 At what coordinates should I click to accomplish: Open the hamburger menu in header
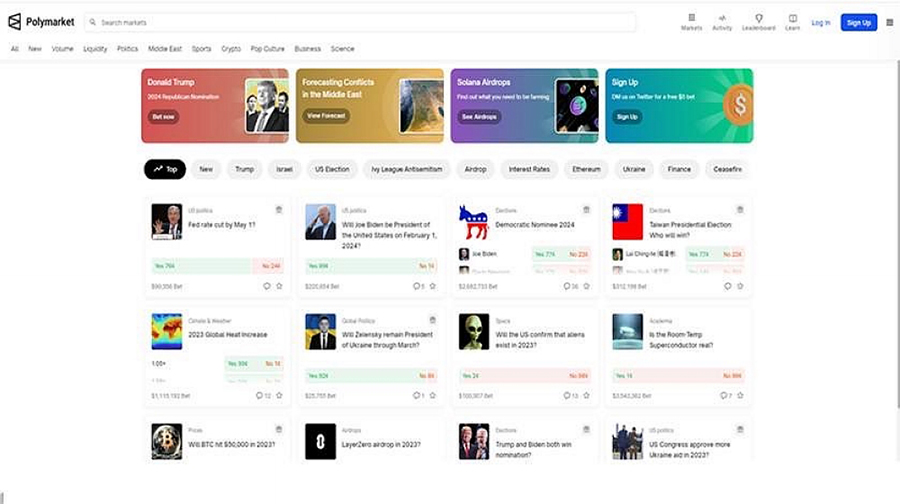click(x=889, y=22)
